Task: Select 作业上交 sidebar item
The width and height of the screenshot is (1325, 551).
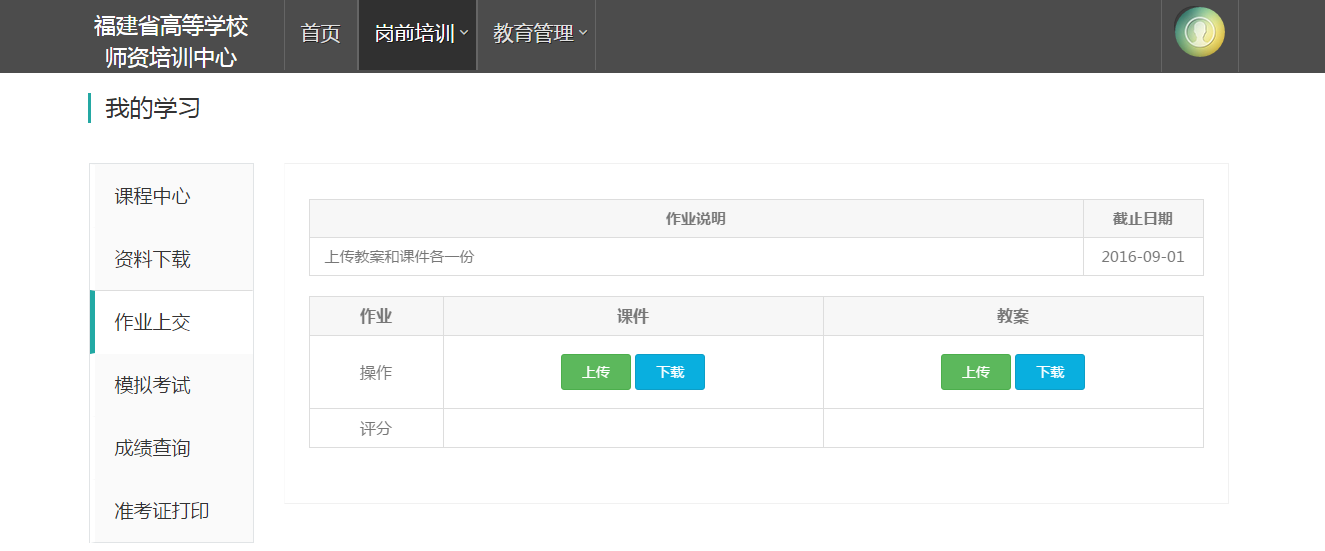Action: tap(152, 322)
